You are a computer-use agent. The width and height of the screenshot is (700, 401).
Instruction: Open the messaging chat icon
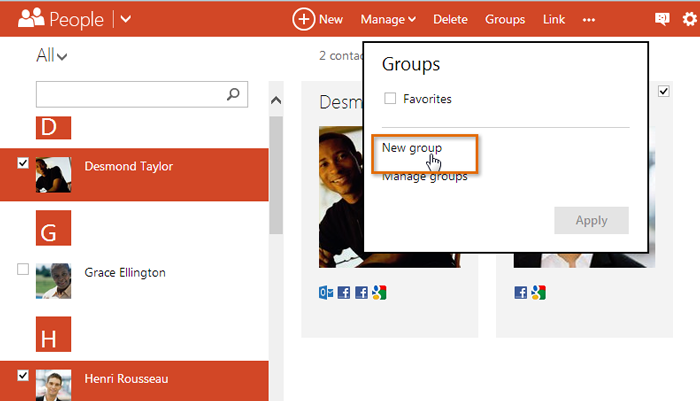(x=662, y=19)
